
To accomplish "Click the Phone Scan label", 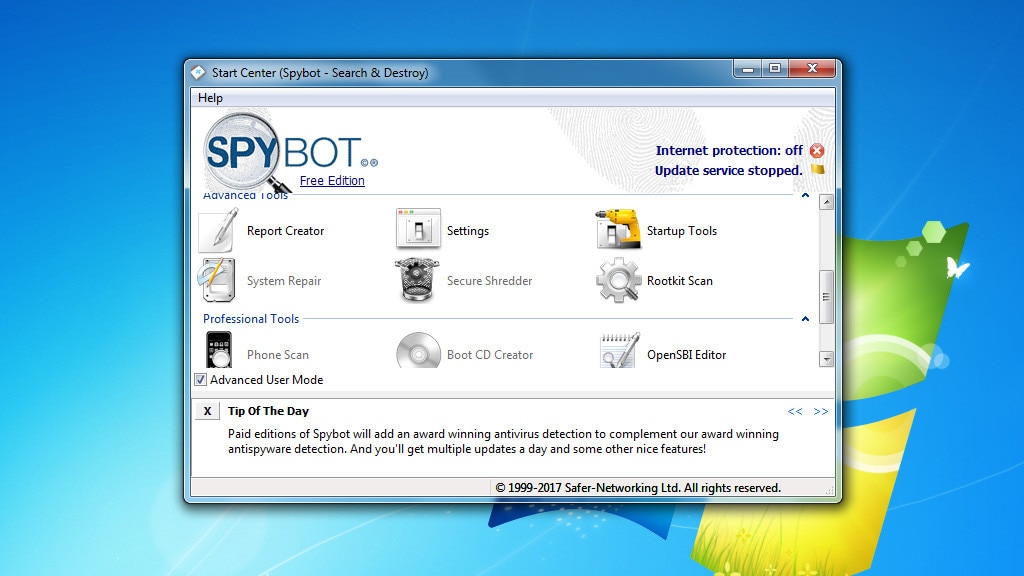I will click(x=278, y=355).
